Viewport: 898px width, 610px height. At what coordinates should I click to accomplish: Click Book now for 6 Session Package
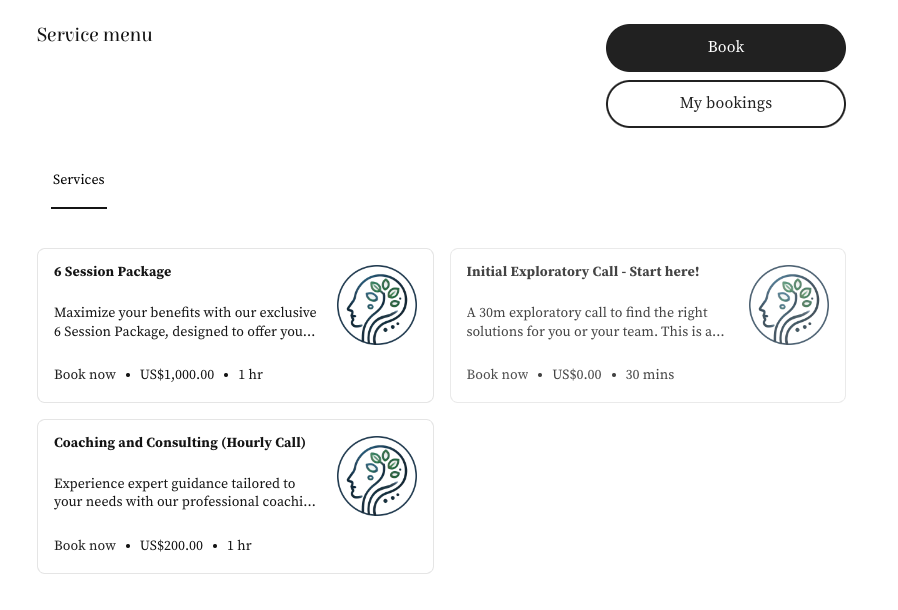coord(85,375)
